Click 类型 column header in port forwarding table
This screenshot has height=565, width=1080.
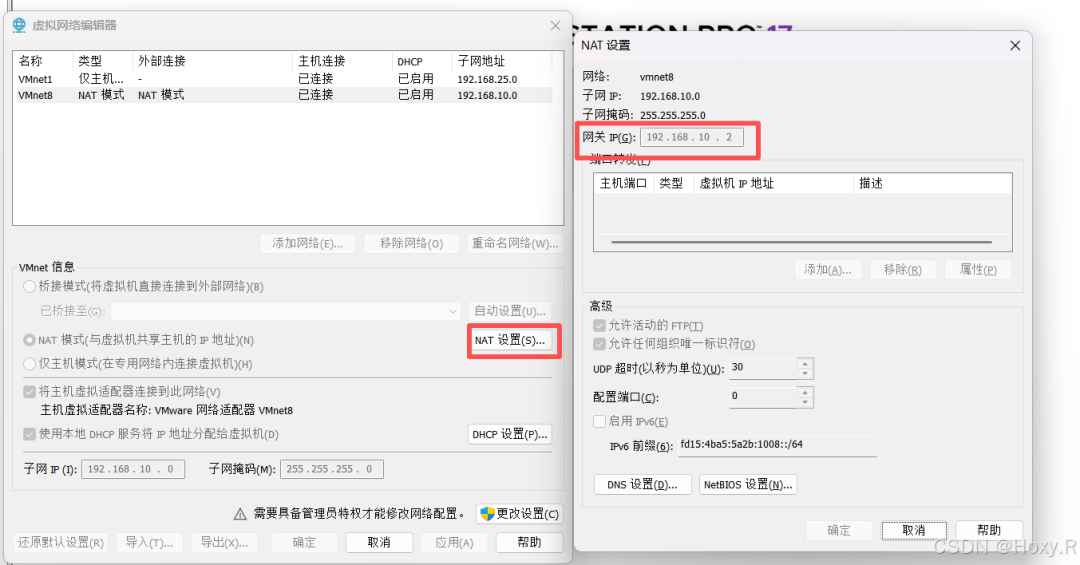tap(672, 183)
